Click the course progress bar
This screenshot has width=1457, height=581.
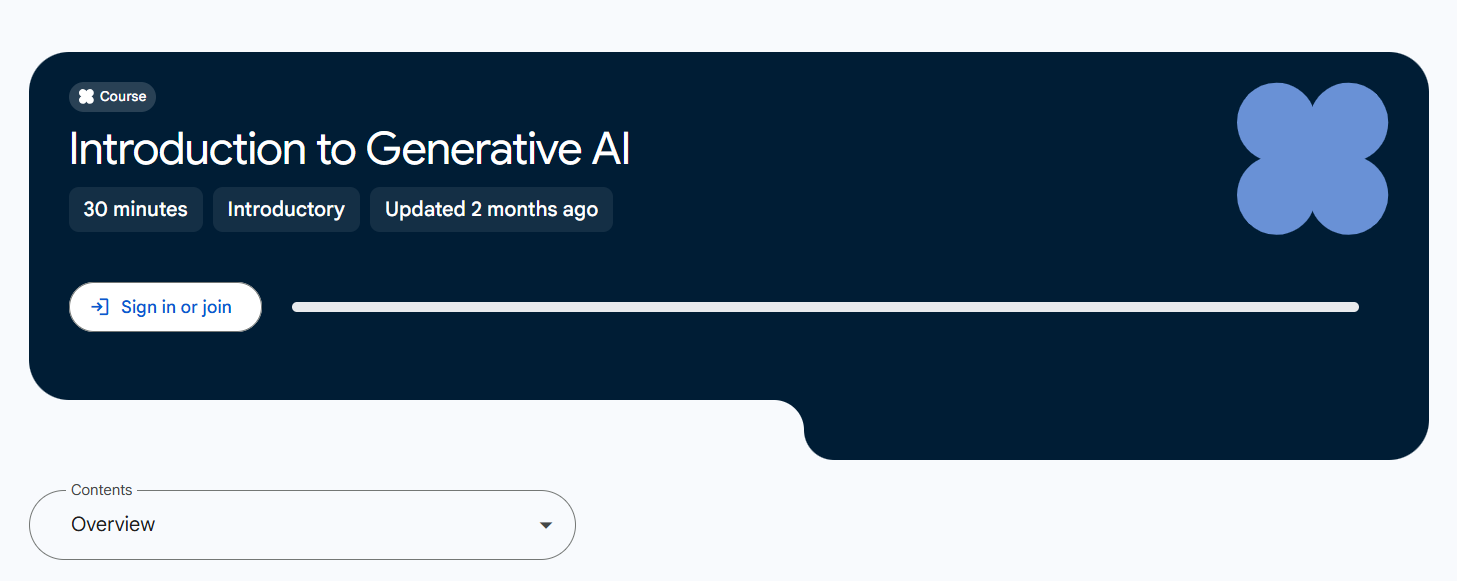[x=825, y=307]
